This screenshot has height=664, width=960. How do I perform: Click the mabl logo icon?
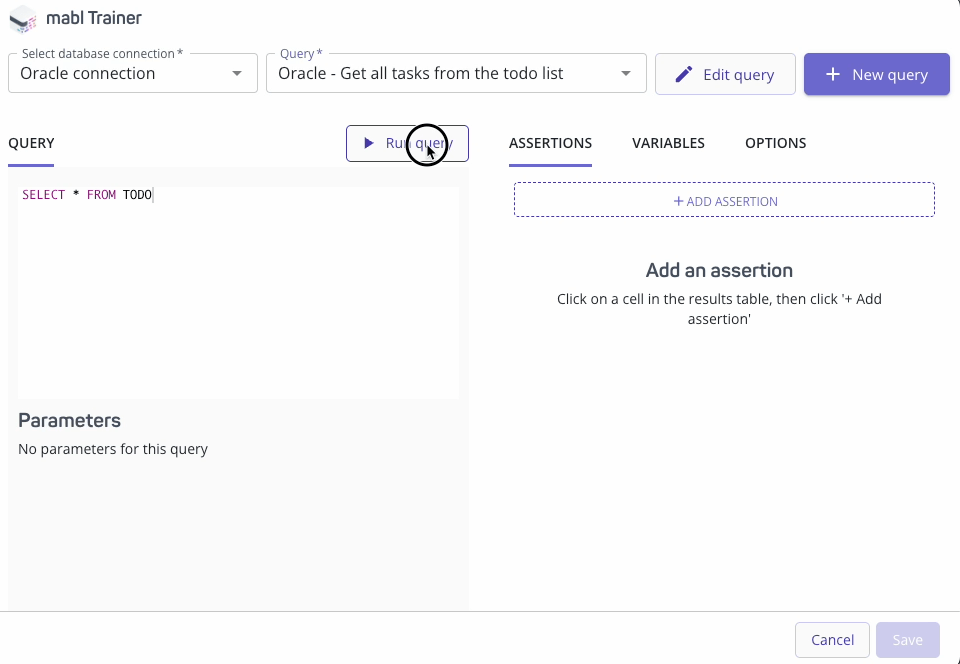(22, 18)
